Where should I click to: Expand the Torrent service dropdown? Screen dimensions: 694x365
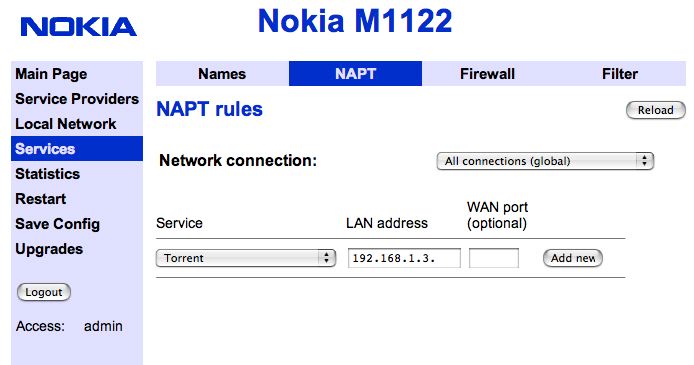tap(246, 258)
